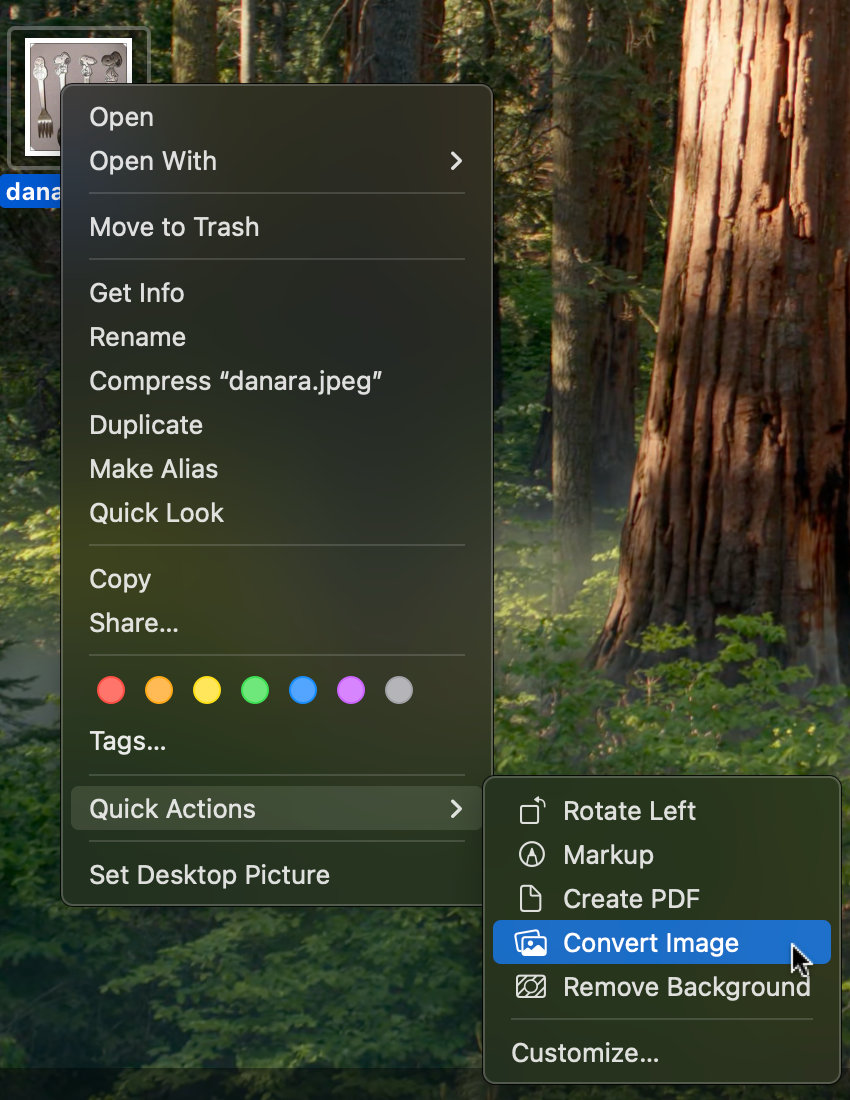Apply the blue tag color

(x=303, y=690)
